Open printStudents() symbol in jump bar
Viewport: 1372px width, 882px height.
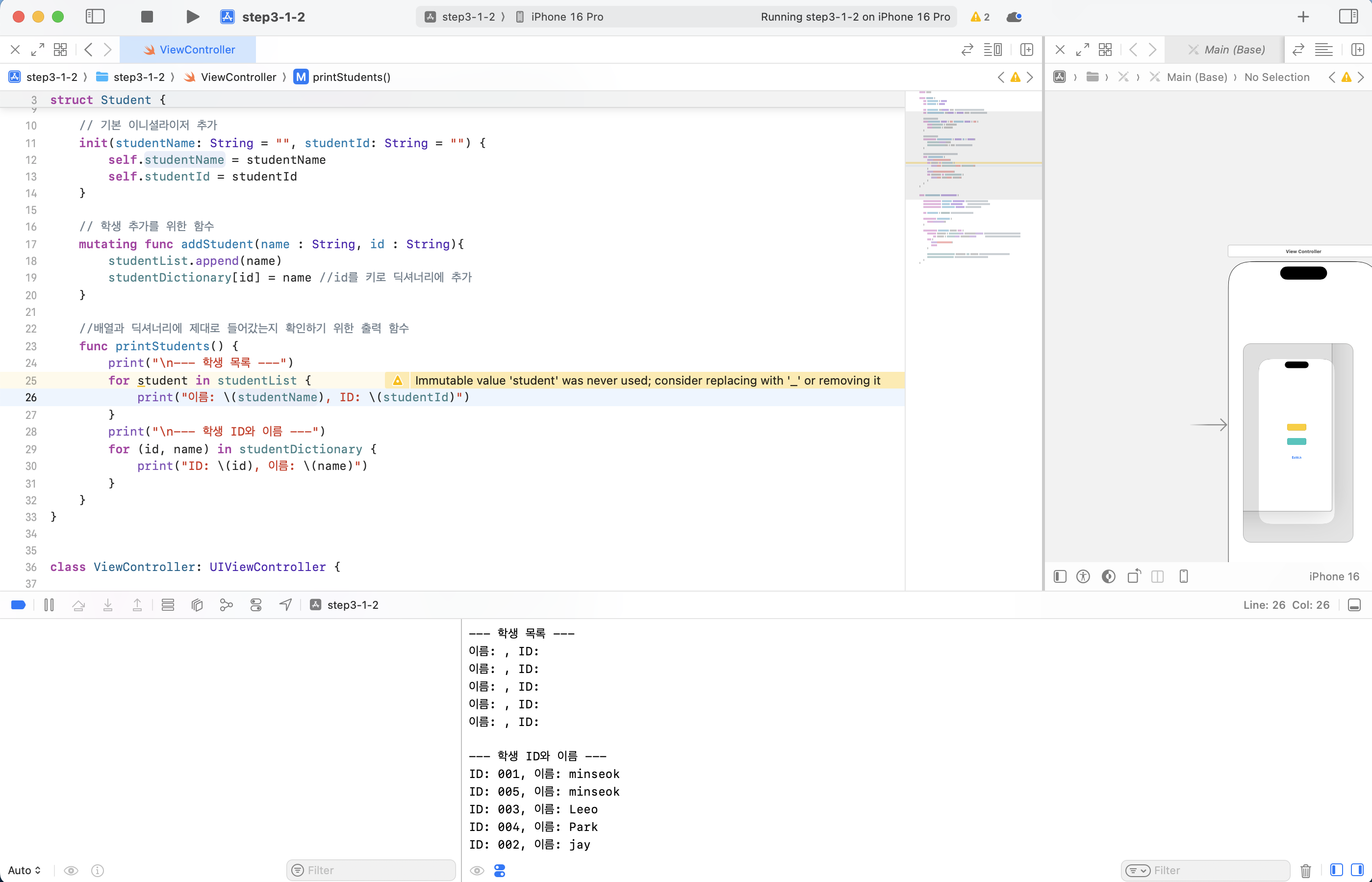click(342, 77)
